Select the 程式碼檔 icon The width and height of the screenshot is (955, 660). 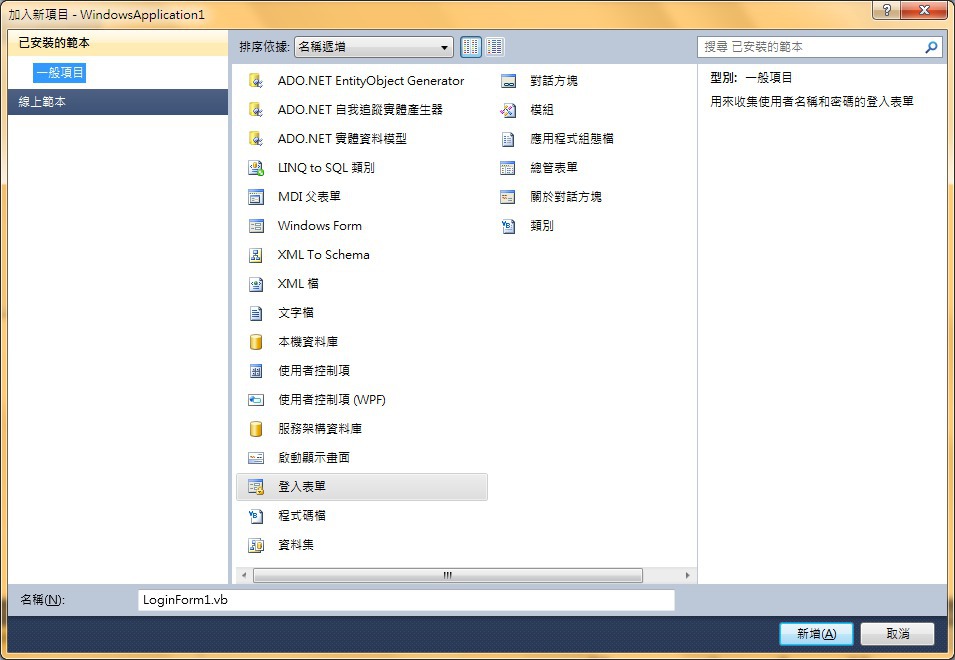click(256, 516)
